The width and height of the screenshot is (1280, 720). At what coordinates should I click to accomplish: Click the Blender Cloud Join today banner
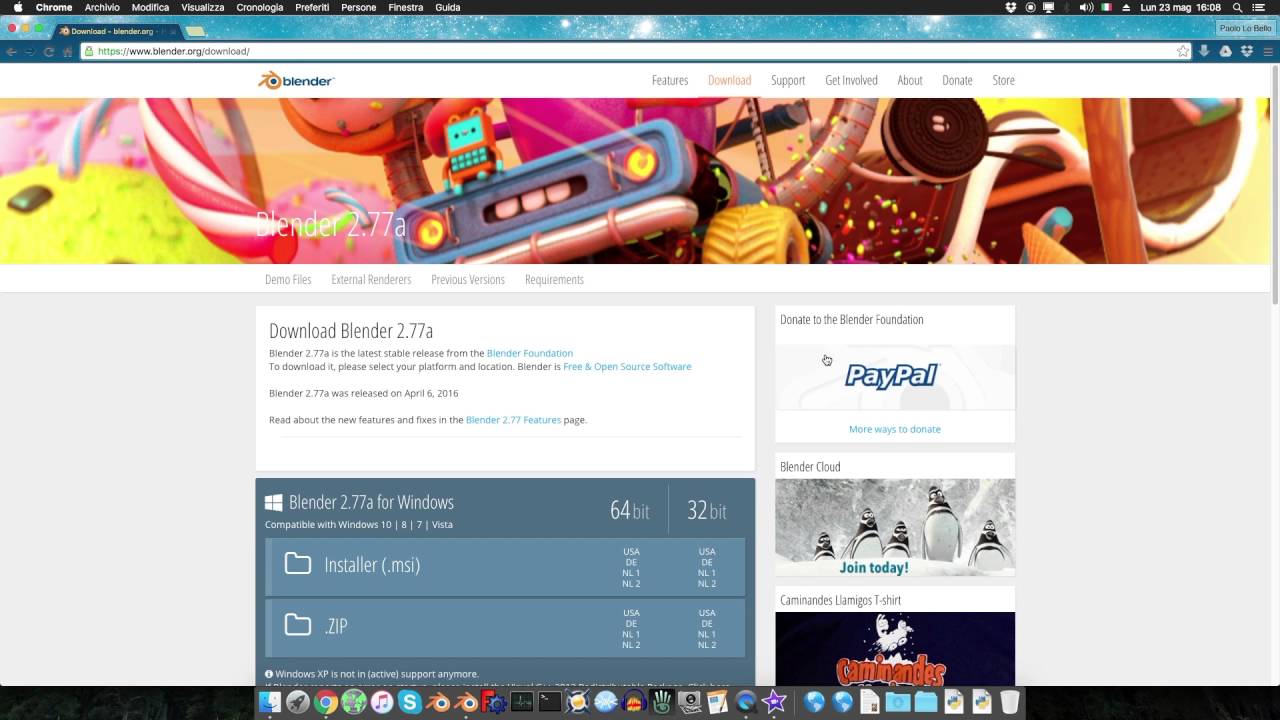coord(895,527)
